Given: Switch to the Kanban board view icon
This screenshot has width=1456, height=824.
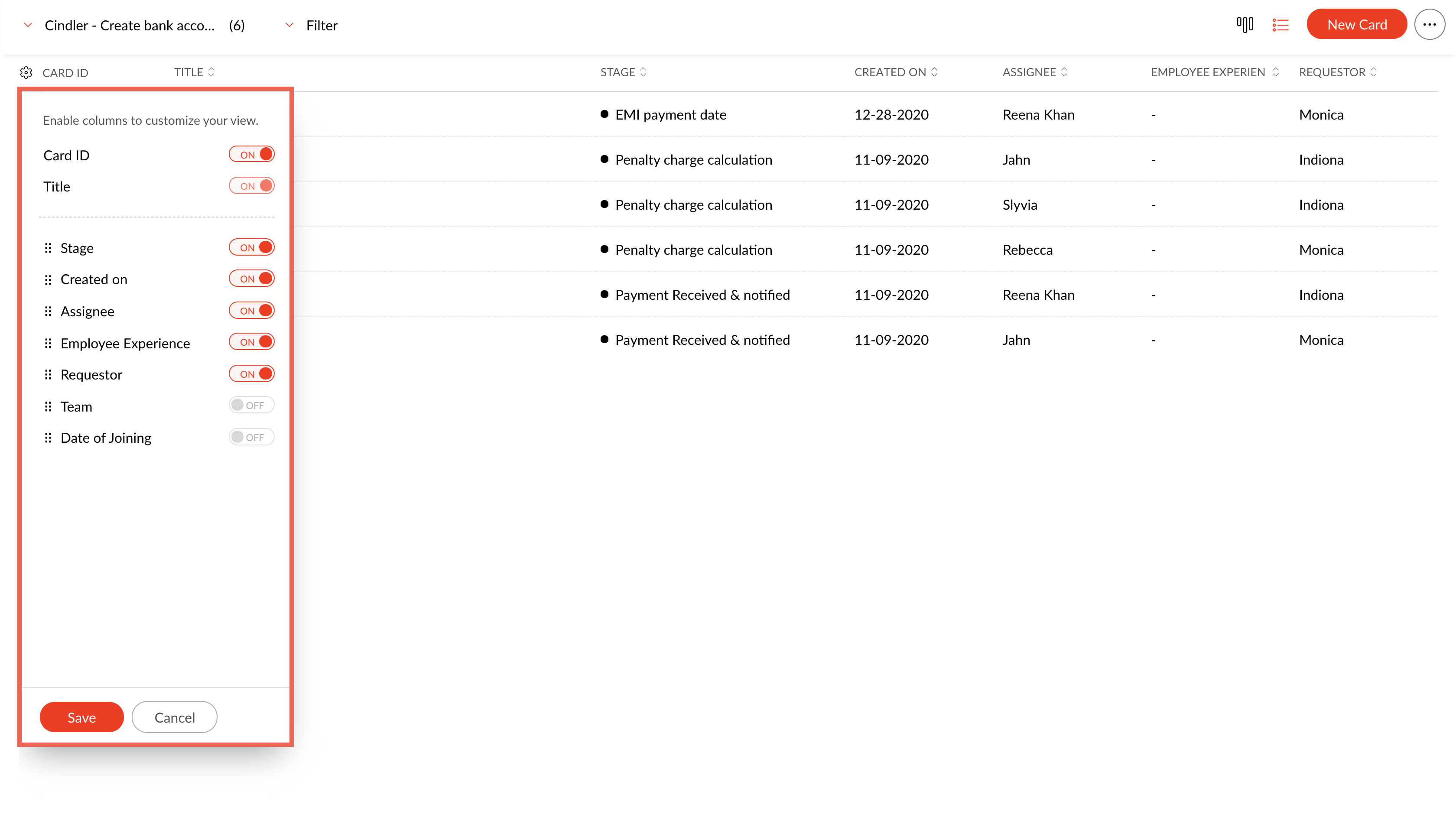Looking at the screenshot, I should click(1245, 25).
